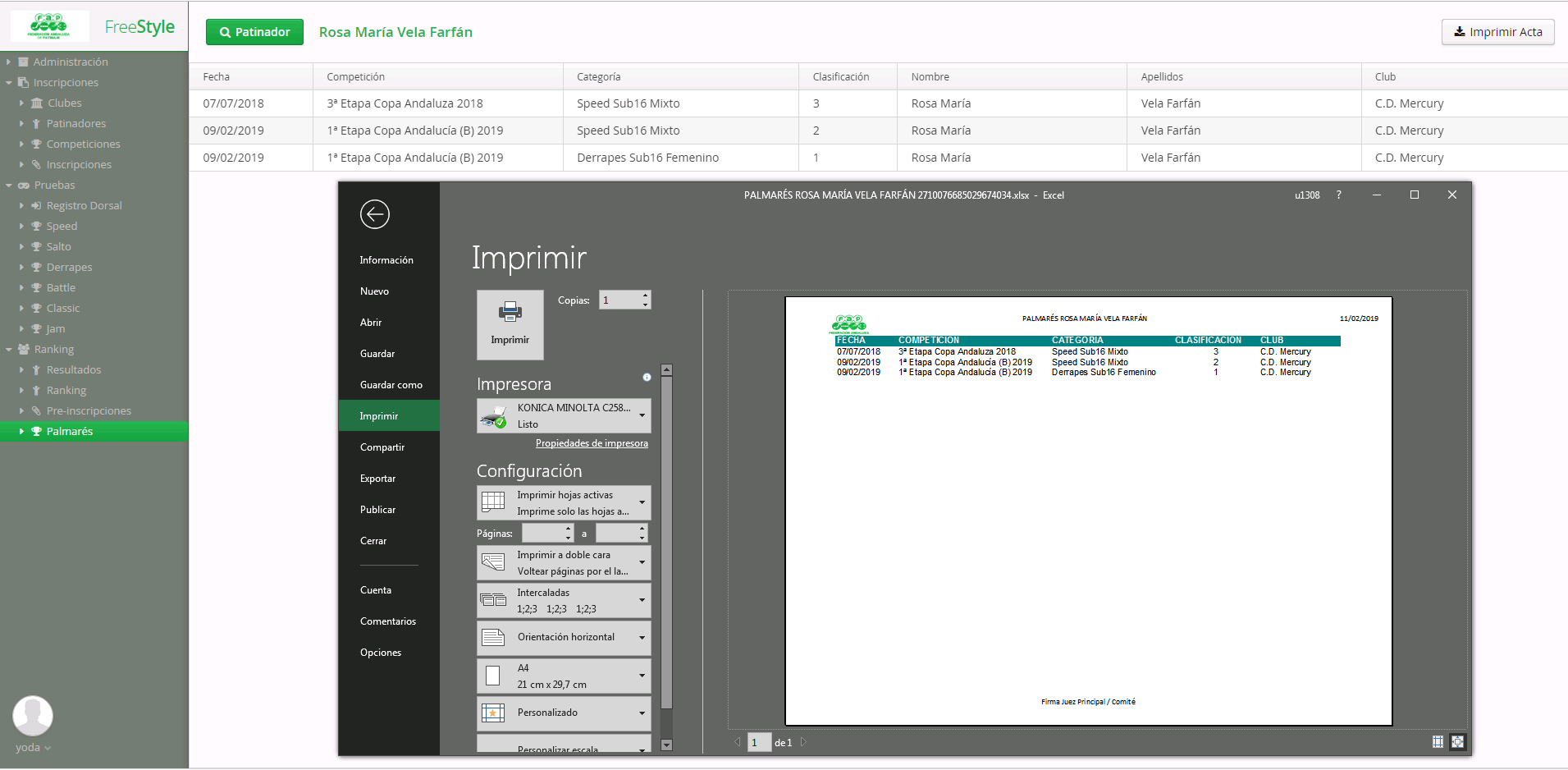Click the green Patinador search button
Viewport: 1568px width, 770px height.
(254, 32)
